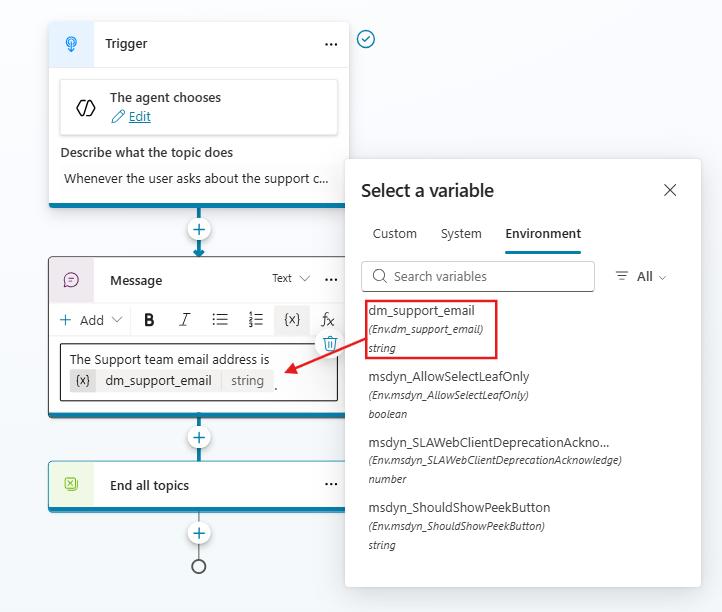Open the Add dropdown in Message toolbar
Viewport: 722px width, 612px height.
[91, 320]
